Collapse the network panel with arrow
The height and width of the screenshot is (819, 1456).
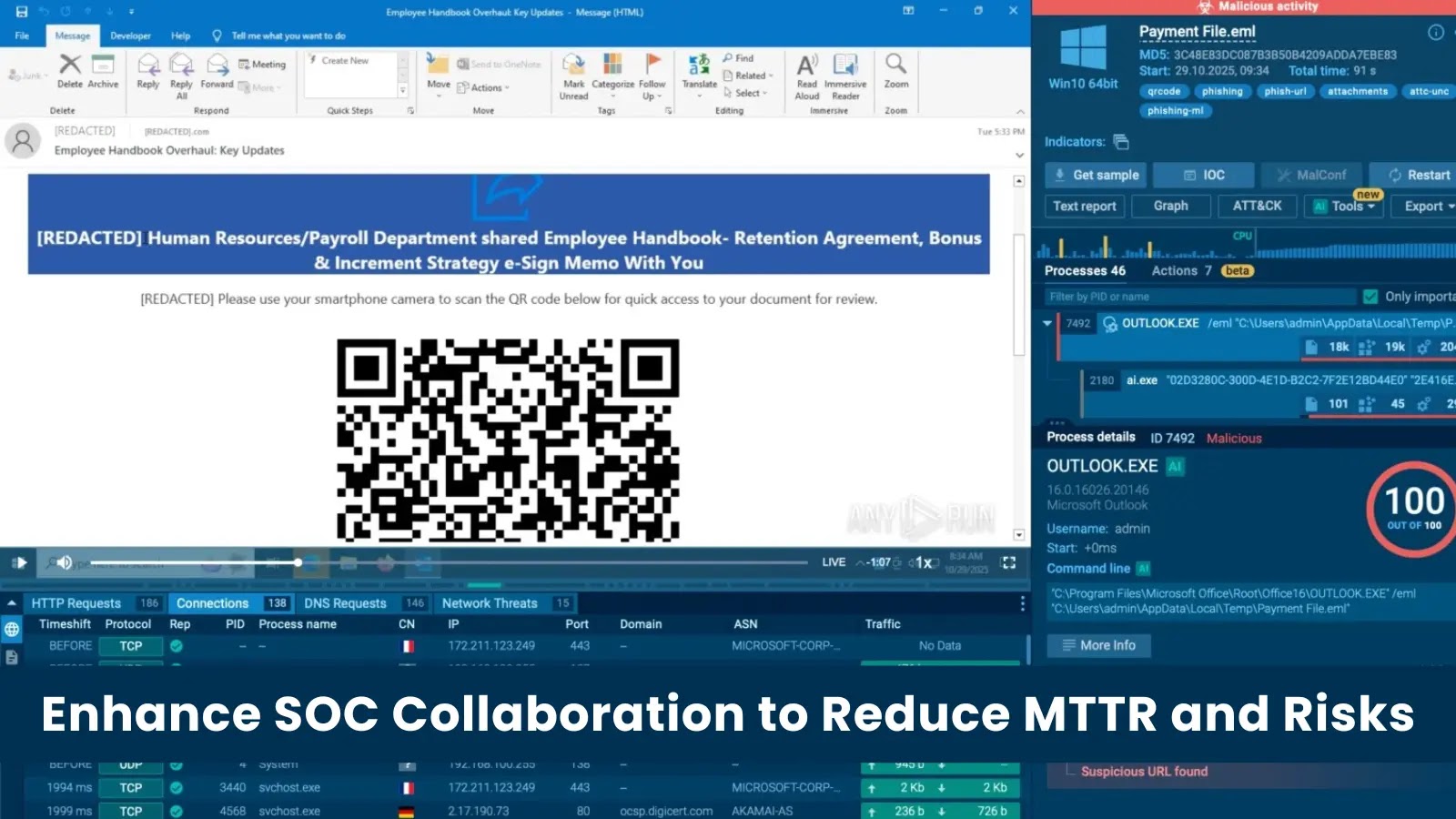pos(12,603)
